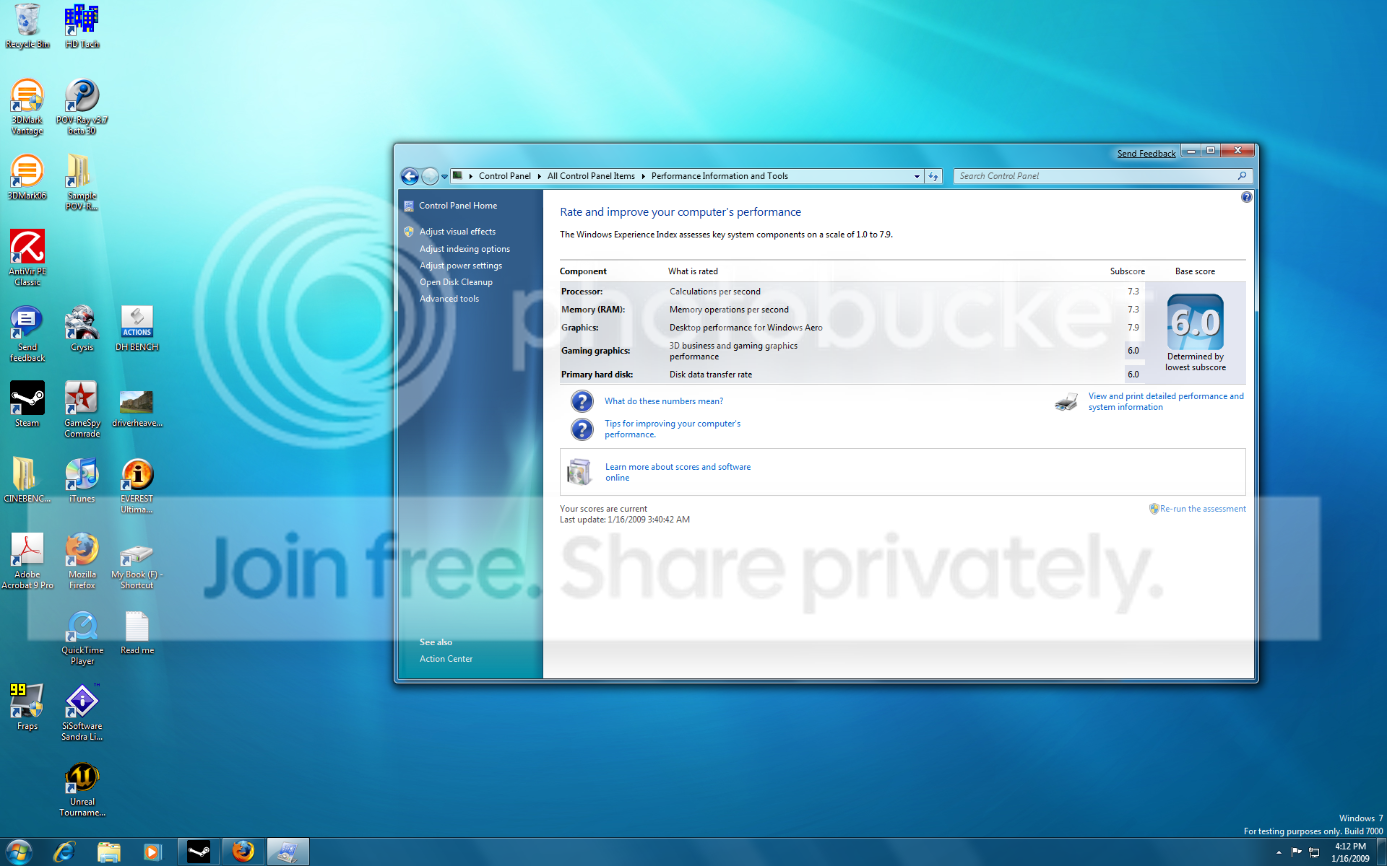Select the CINEBENCH folder on desktop
1387x866 pixels.
tap(27, 480)
